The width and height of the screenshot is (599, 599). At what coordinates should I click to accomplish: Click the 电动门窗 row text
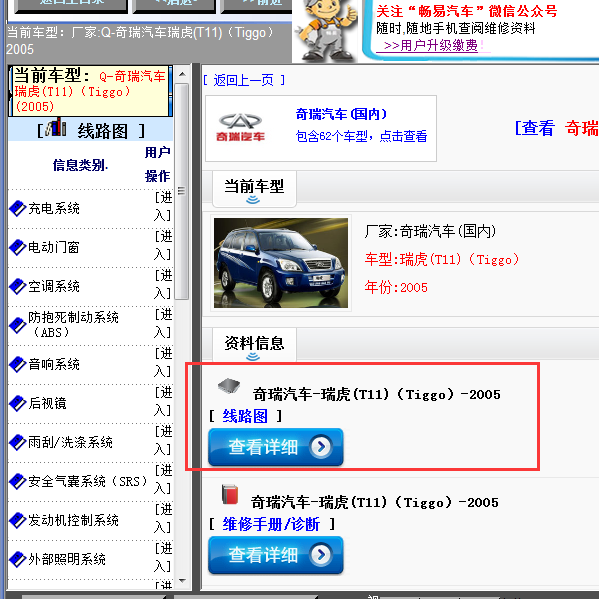[x=54, y=248]
